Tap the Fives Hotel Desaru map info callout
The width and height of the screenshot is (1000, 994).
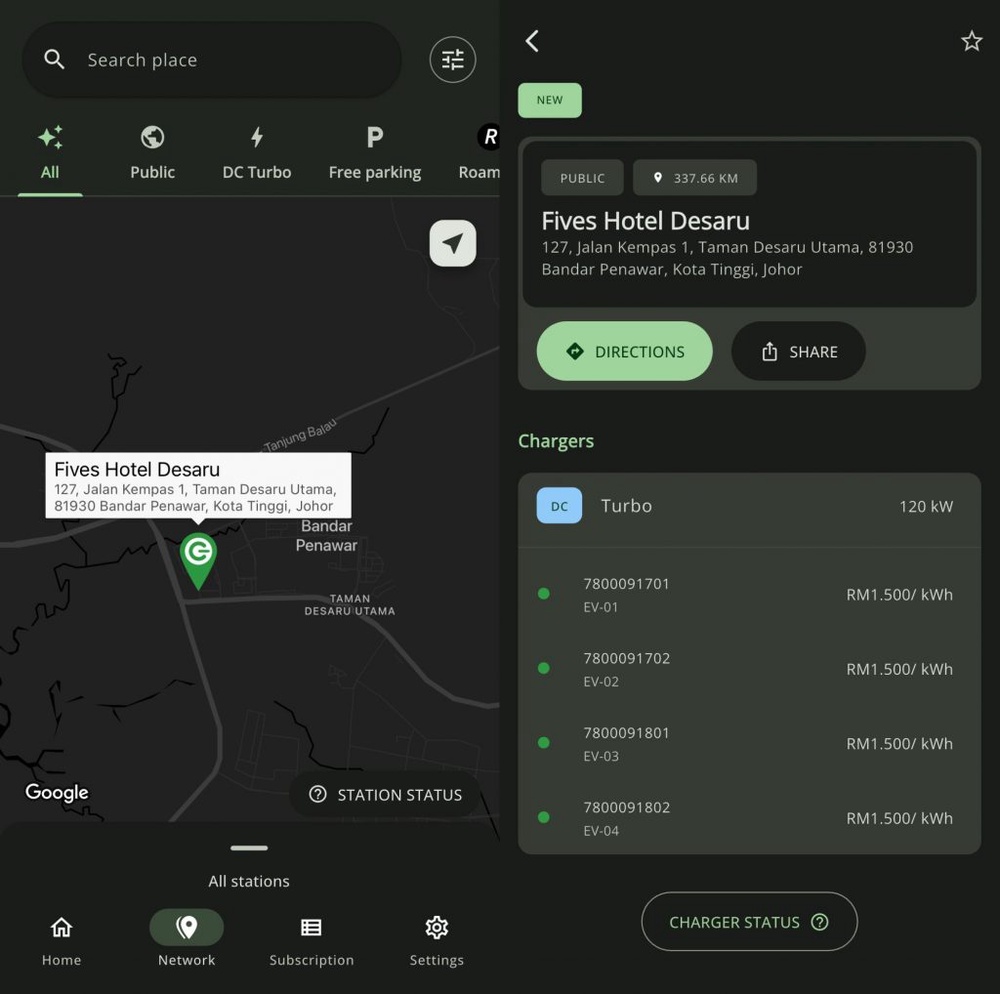198,486
